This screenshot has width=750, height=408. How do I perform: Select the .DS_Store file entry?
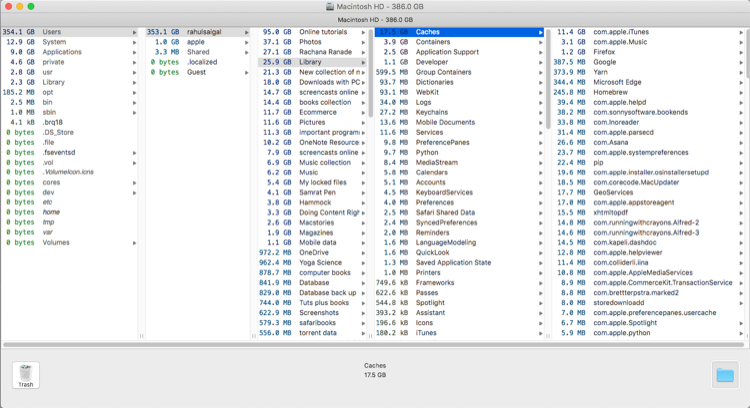[69, 132]
